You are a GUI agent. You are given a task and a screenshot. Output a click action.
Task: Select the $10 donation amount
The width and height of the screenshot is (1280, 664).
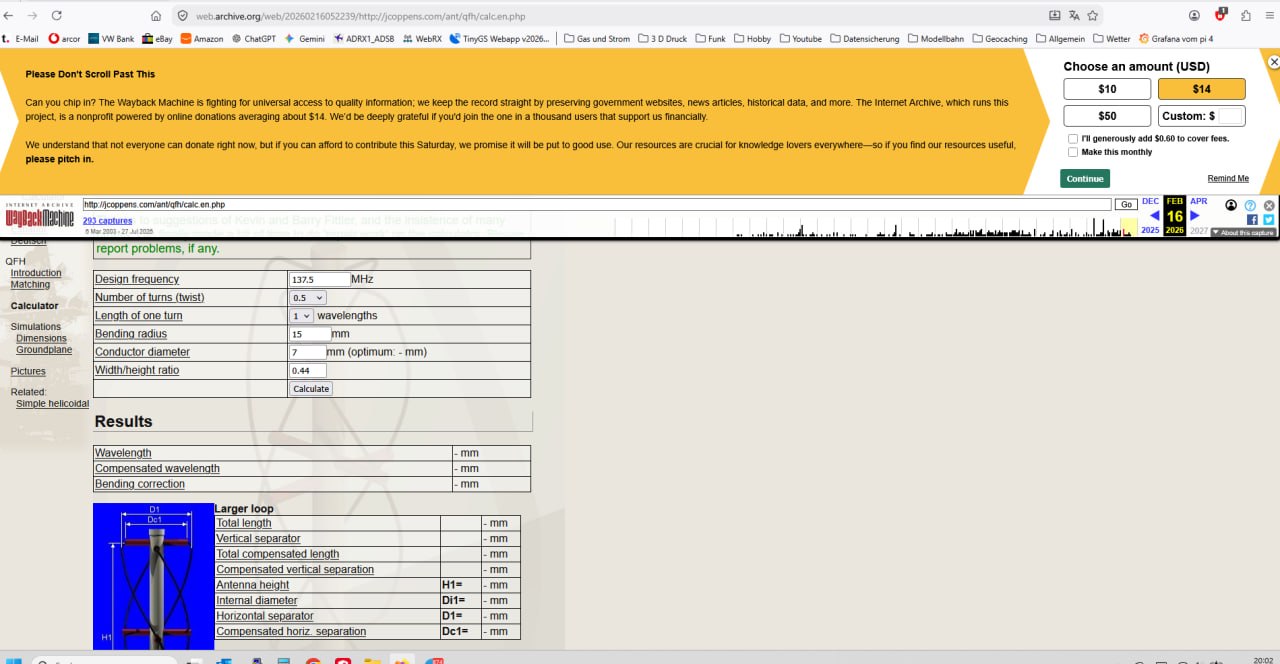click(x=1107, y=89)
